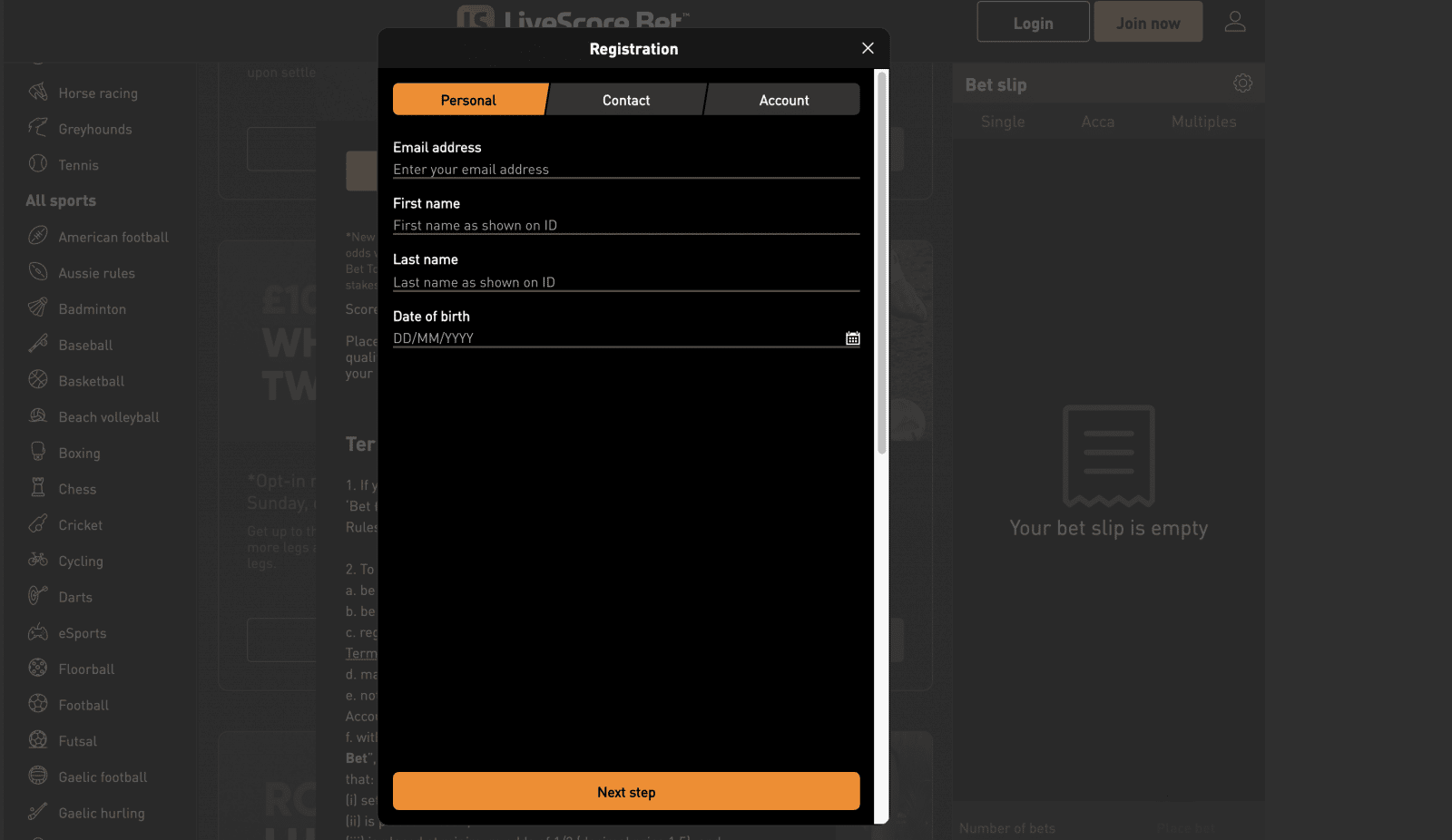Focus the First name field
The image size is (1452, 840).
click(x=626, y=226)
